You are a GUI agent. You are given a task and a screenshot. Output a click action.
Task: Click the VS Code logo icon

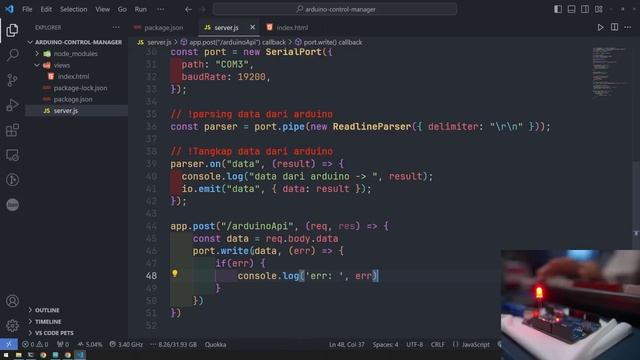click(9, 9)
